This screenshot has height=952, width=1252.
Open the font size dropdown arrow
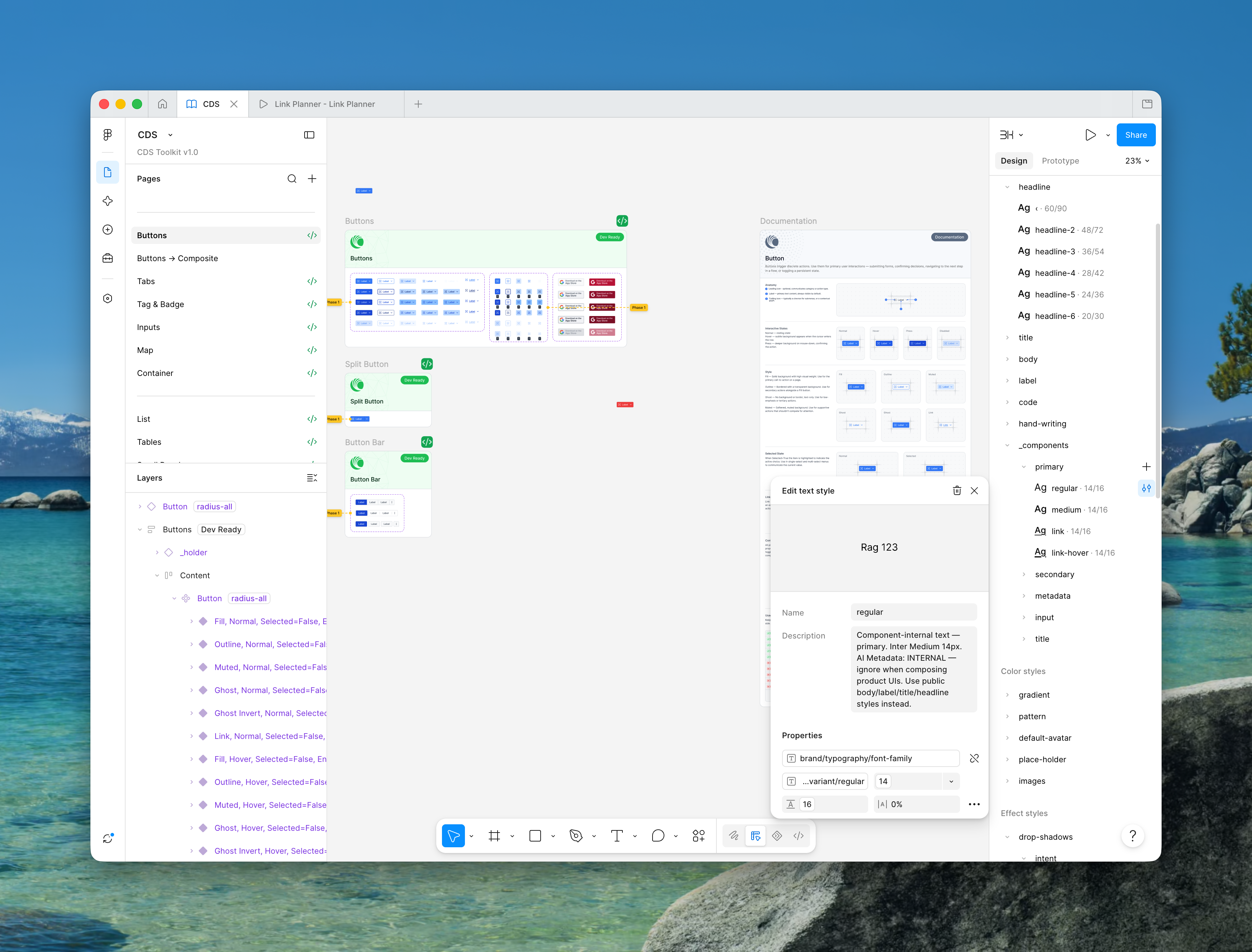(x=951, y=782)
